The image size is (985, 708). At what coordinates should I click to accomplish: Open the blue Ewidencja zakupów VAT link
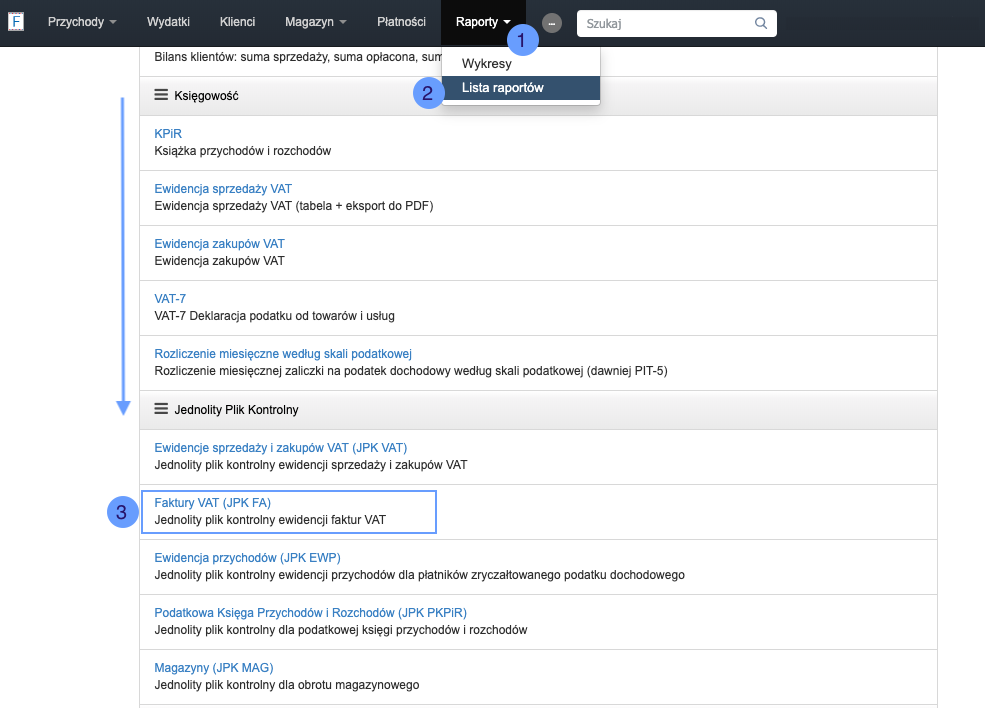coord(219,244)
